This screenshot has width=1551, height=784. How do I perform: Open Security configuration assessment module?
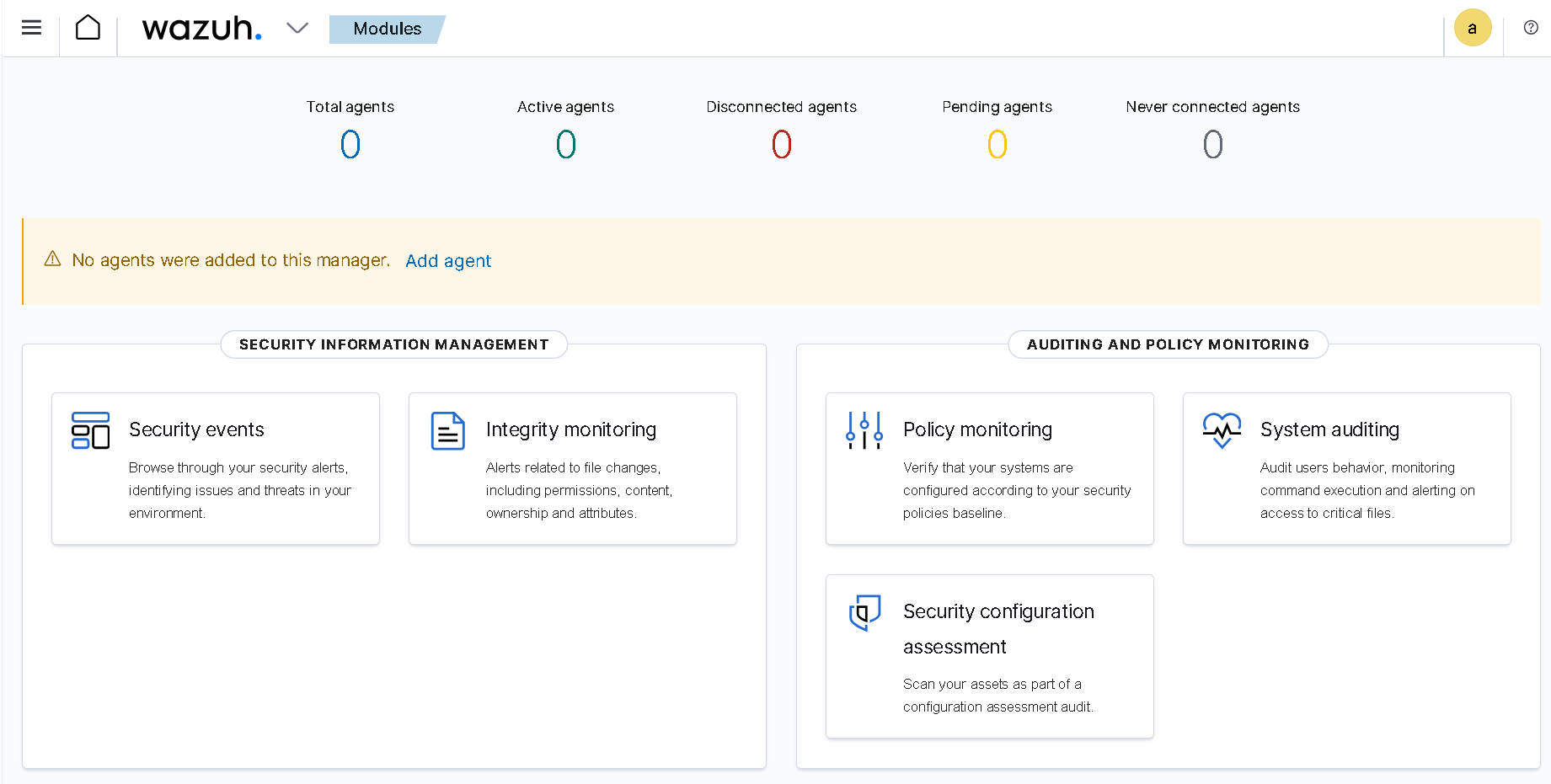tap(990, 657)
